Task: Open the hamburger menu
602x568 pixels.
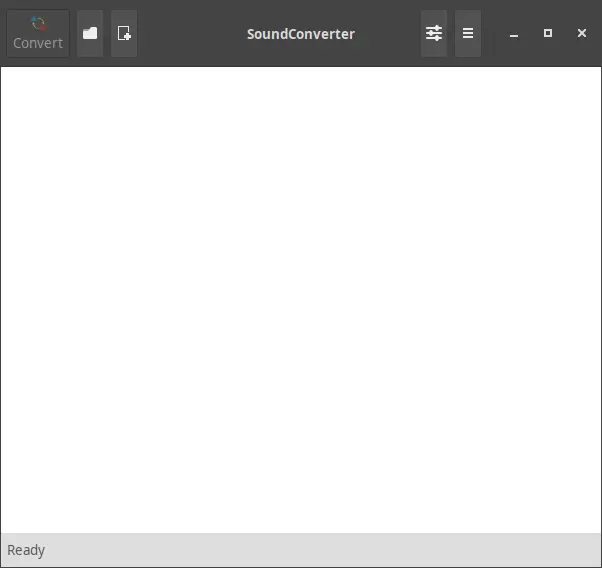Action: pyautogui.click(x=468, y=33)
